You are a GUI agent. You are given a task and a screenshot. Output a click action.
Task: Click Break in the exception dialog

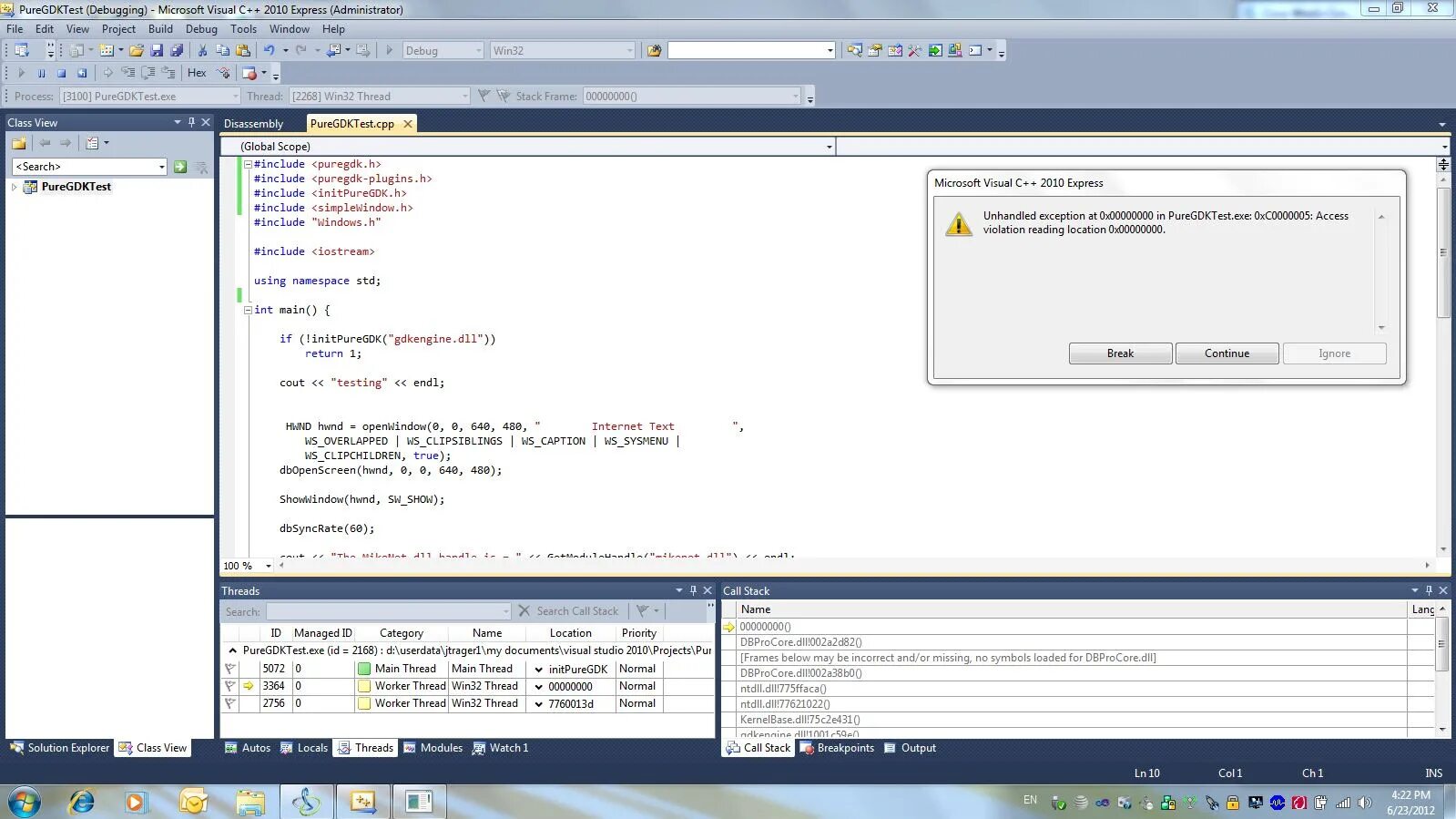(1120, 353)
